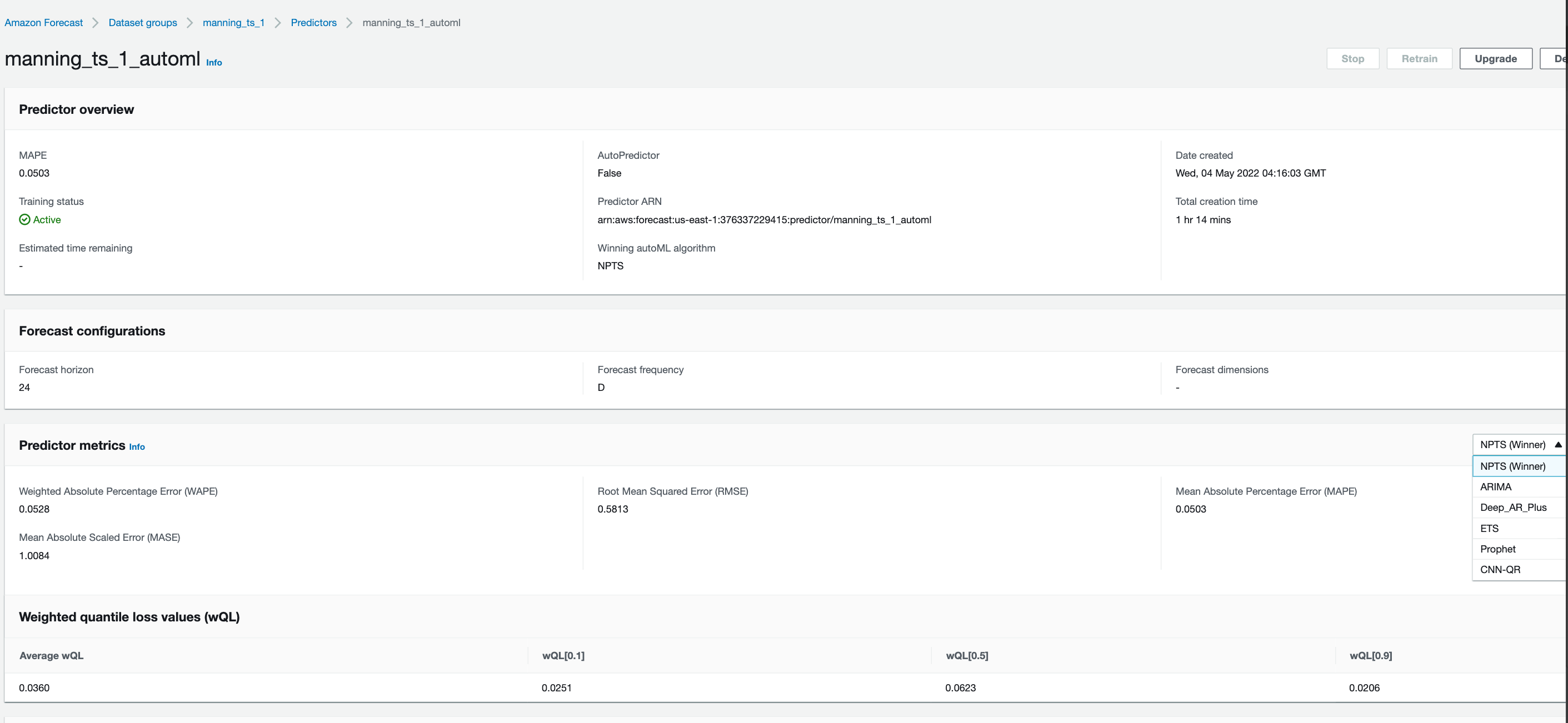Go to Dataset groups breadcrumb
Viewport: 1568px width, 723px height.
[142, 23]
